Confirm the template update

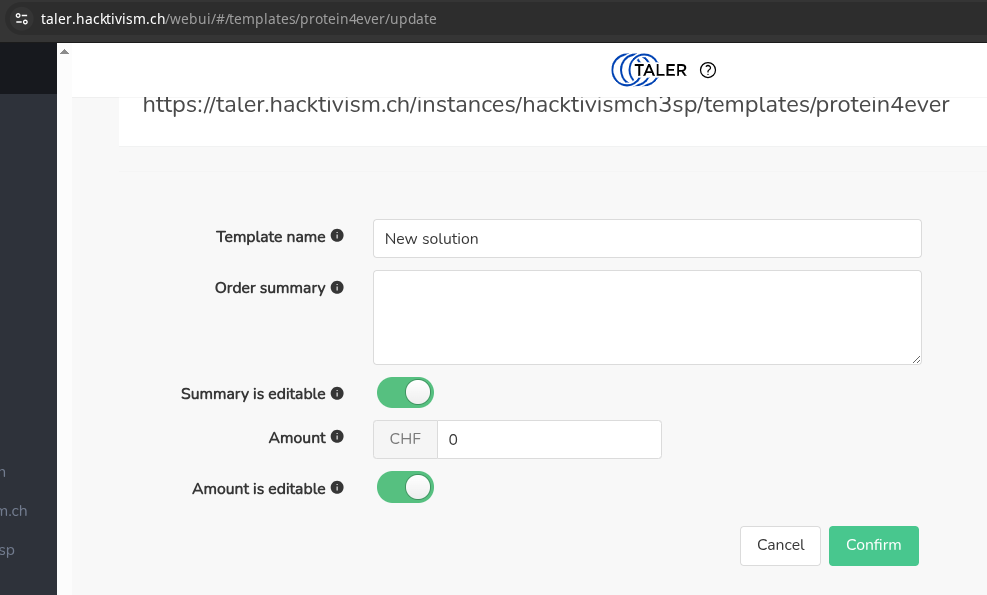pyautogui.click(x=874, y=545)
